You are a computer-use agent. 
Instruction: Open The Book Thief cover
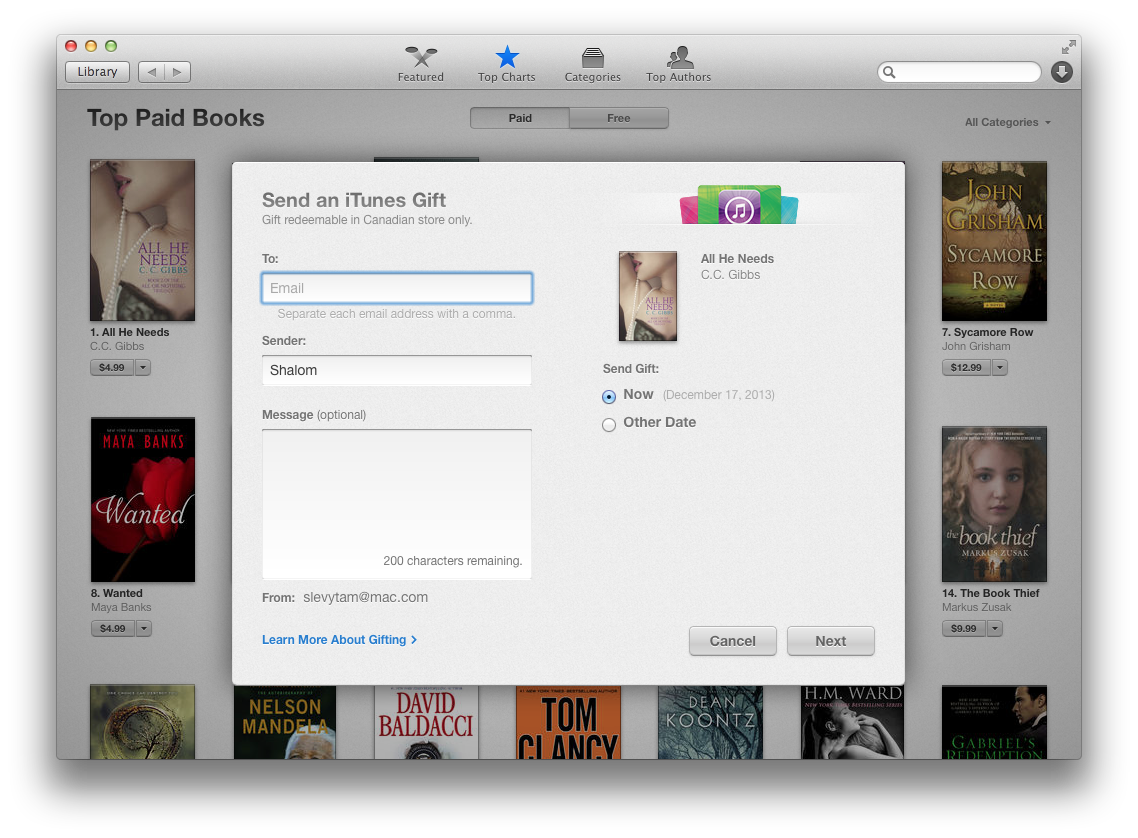pos(994,504)
